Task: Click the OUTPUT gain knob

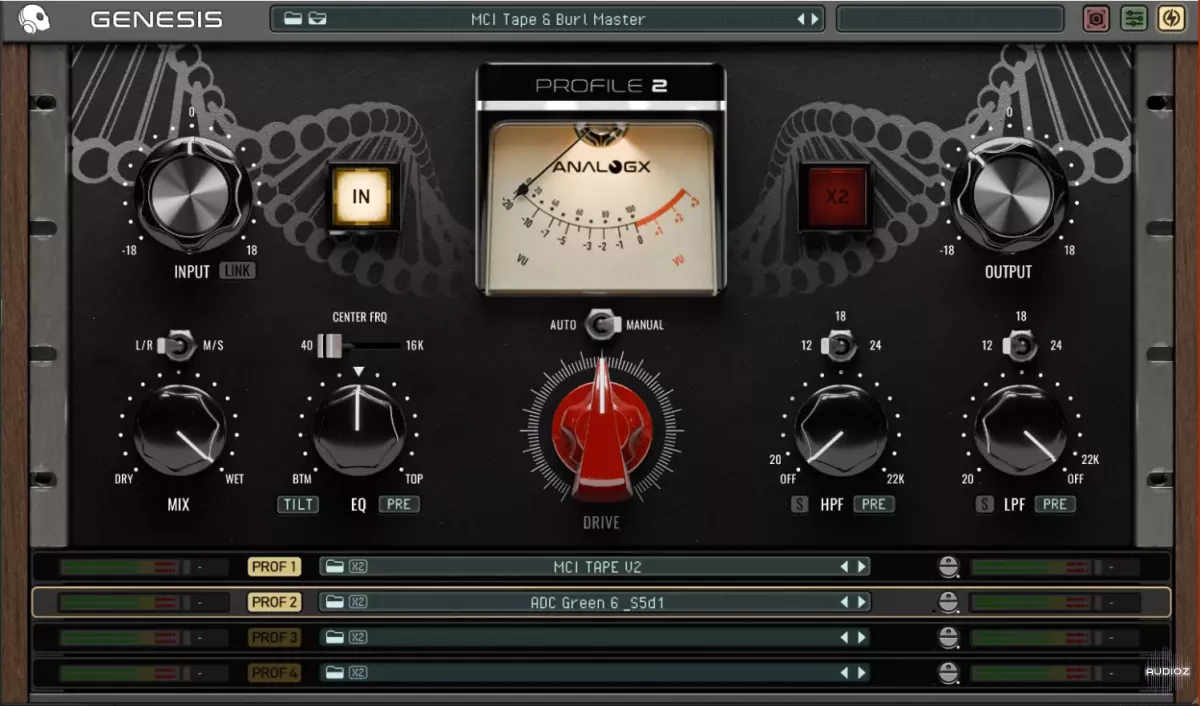Action: point(1008,194)
